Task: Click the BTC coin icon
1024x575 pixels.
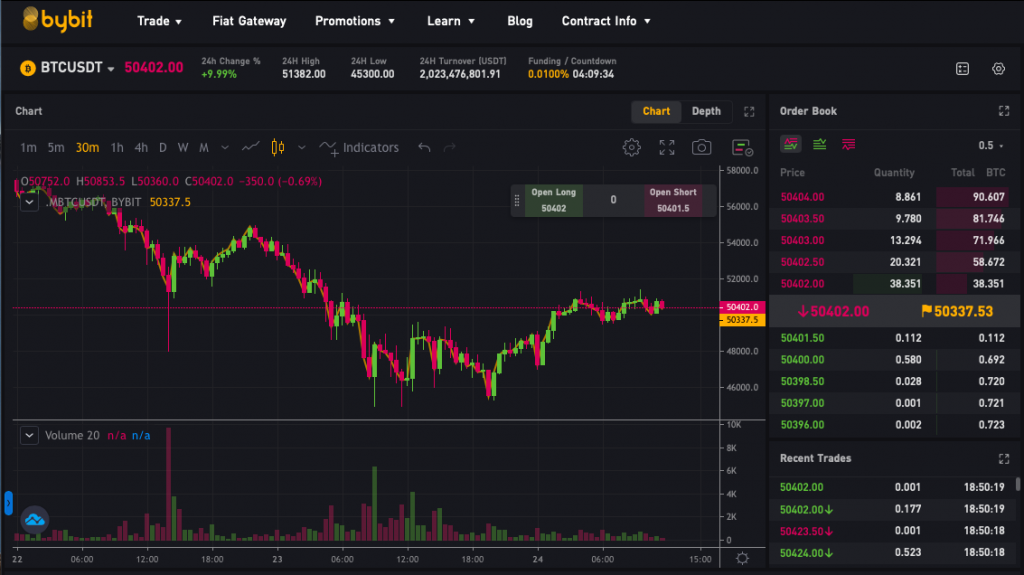Action: pyautogui.click(x=27, y=68)
